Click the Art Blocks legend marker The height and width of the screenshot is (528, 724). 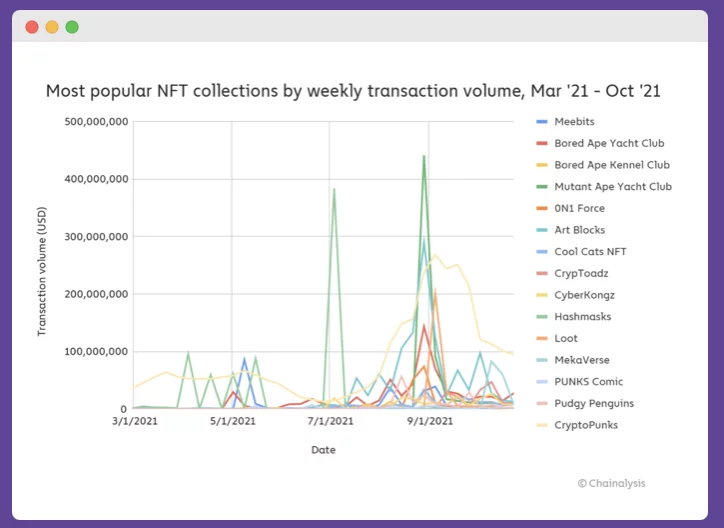pyautogui.click(x=542, y=230)
